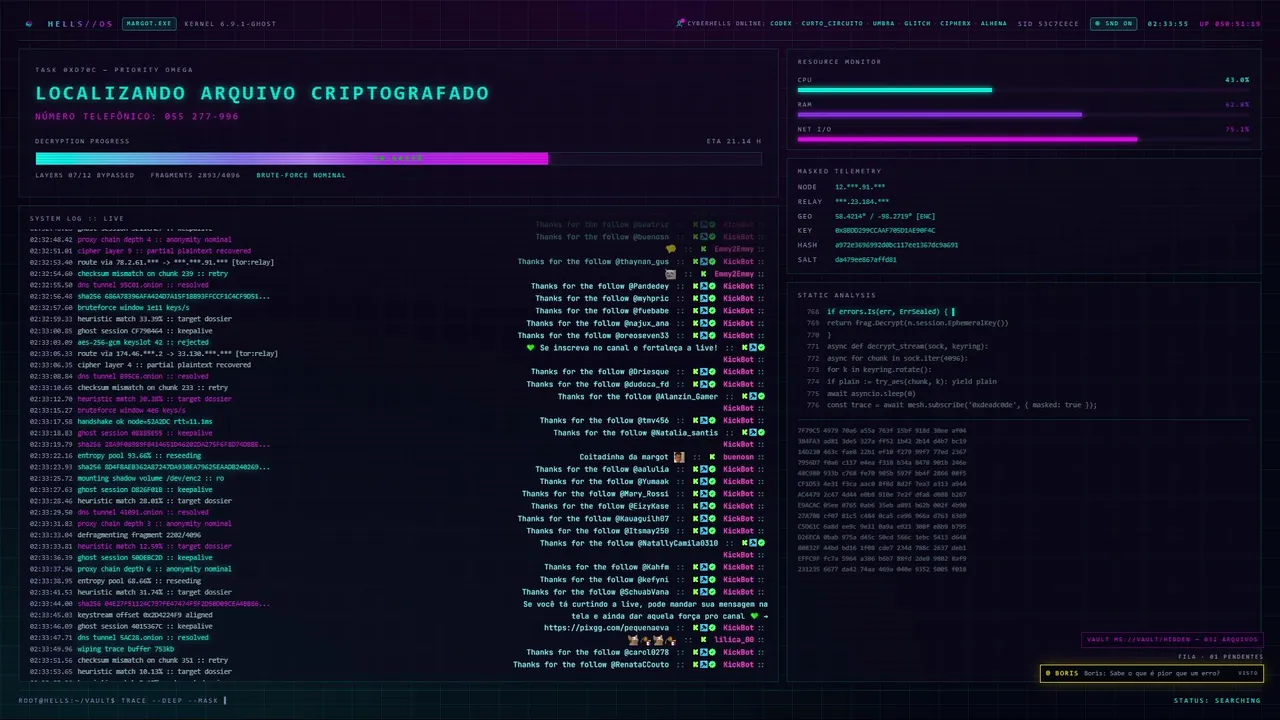
Task: Click the KEY value 0x8BDD299CCAAF
Action: [885, 230]
